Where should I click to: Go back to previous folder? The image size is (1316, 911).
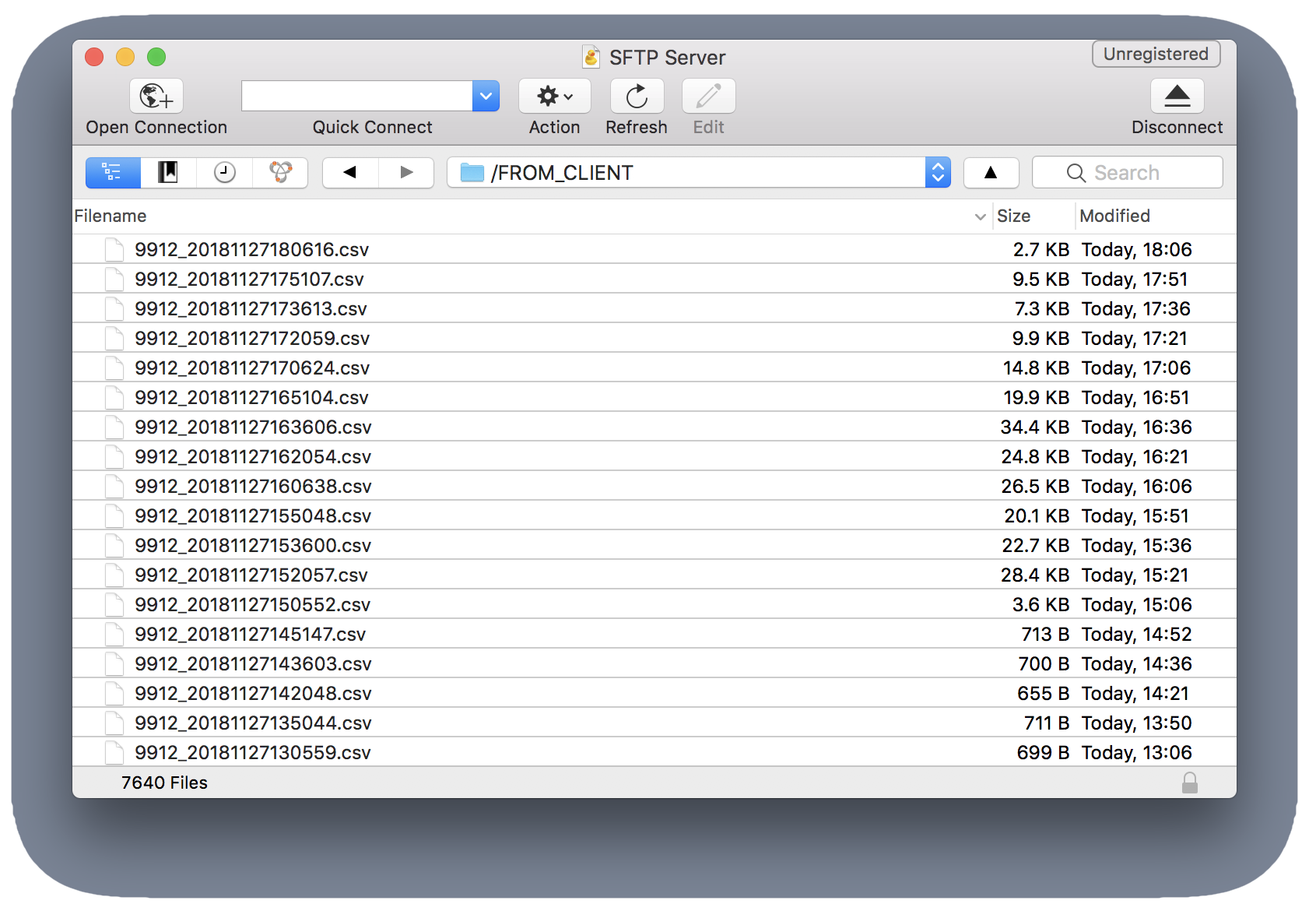tap(350, 172)
